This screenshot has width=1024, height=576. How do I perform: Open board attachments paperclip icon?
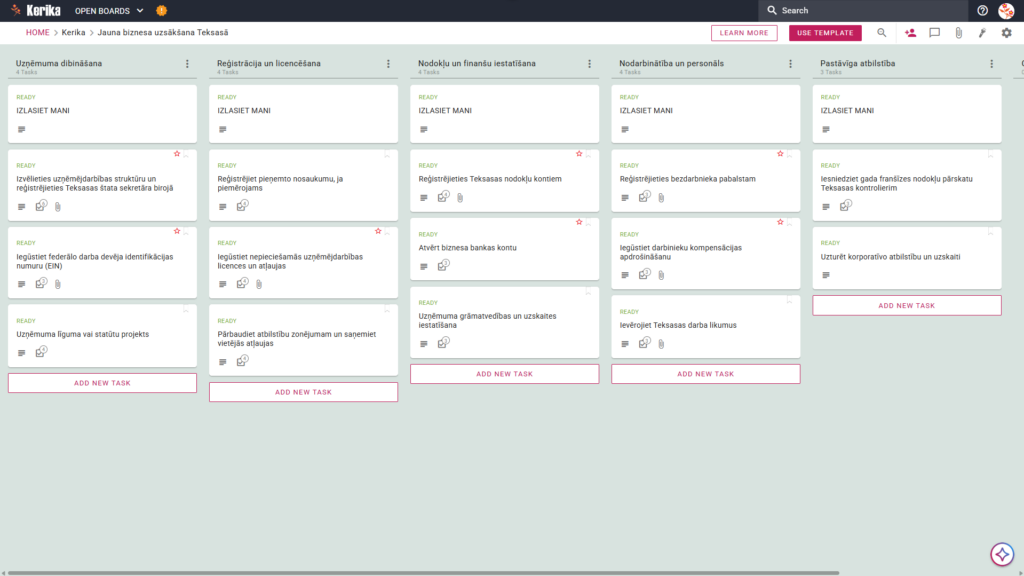tap(959, 33)
